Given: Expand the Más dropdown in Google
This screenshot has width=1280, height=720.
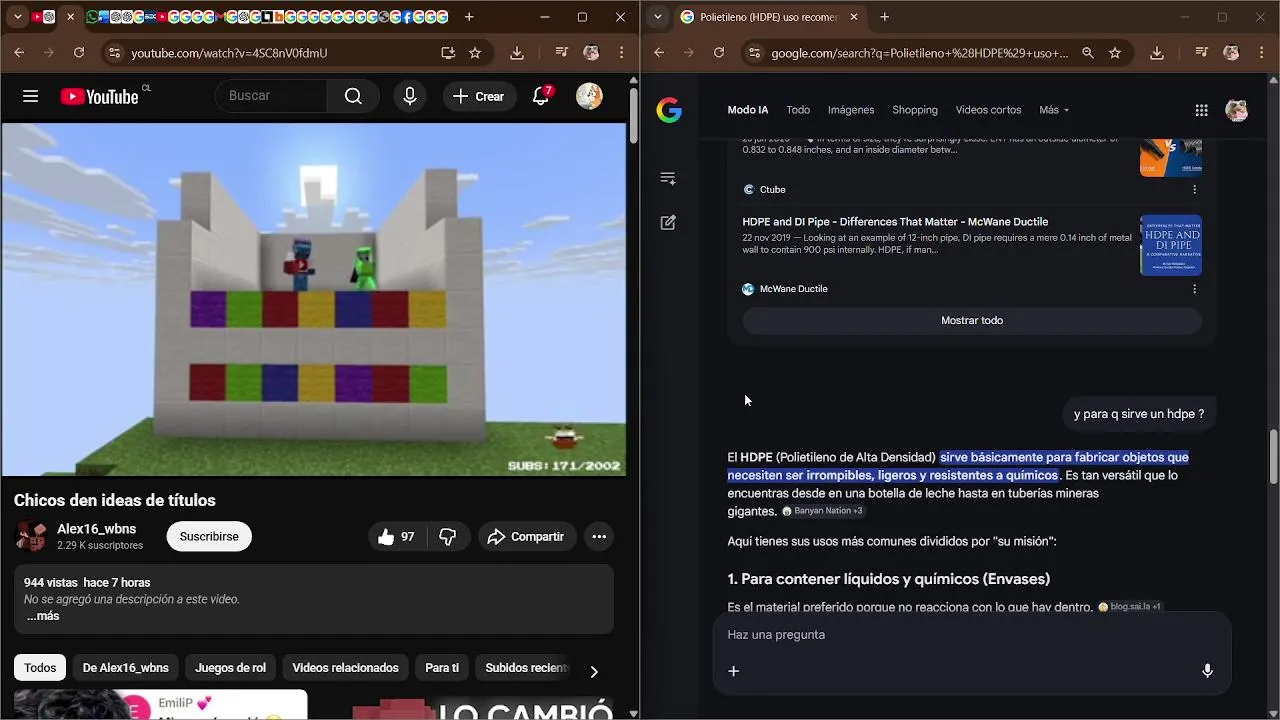Looking at the screenshot, I should 1054,110.
